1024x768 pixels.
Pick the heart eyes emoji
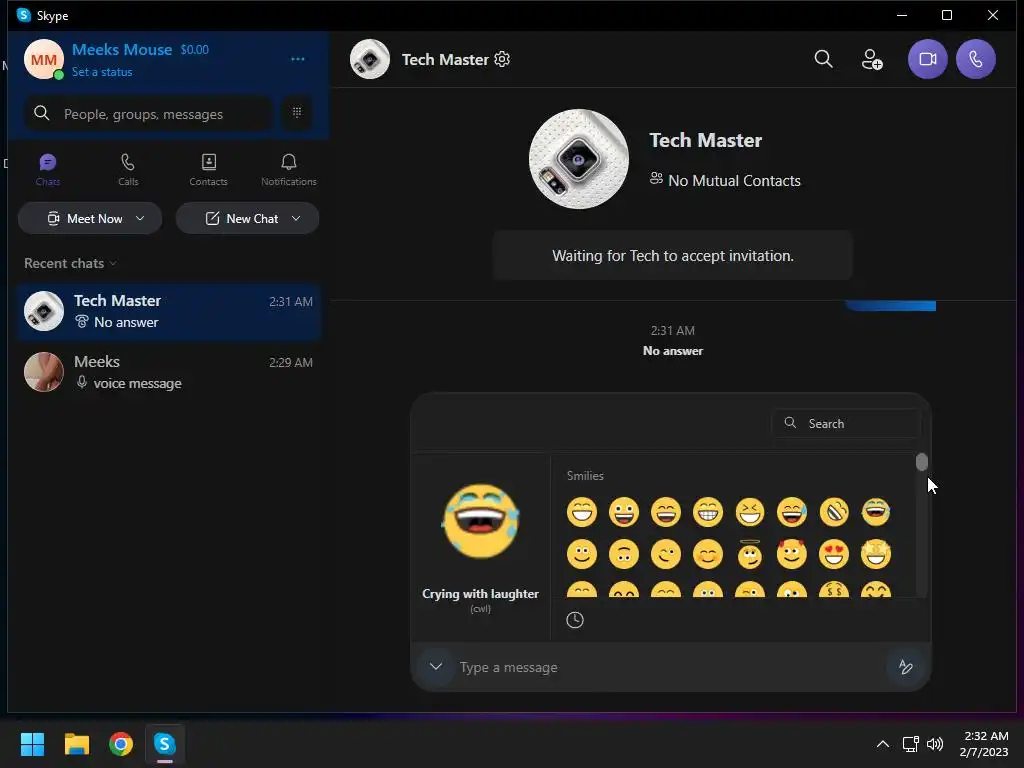coord(834,554)
